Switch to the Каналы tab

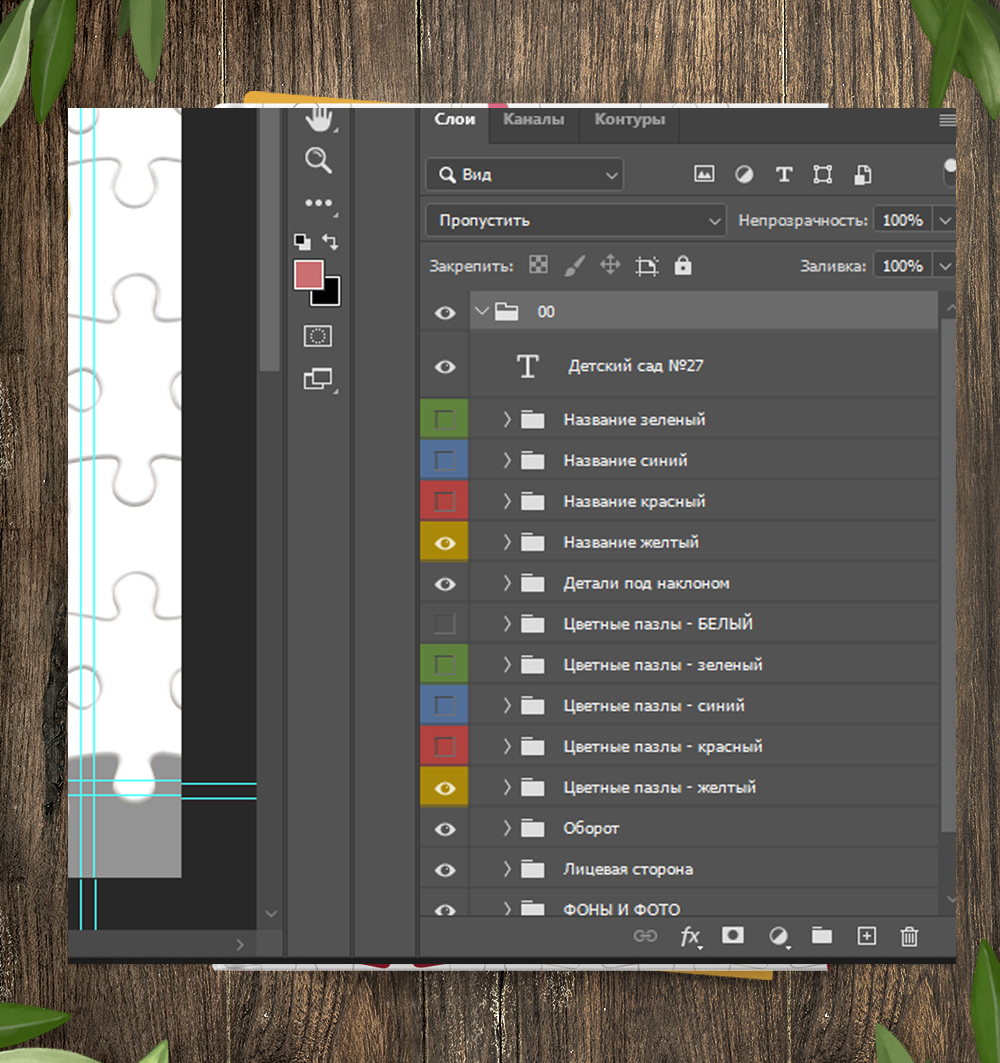[x=533, y=120]
